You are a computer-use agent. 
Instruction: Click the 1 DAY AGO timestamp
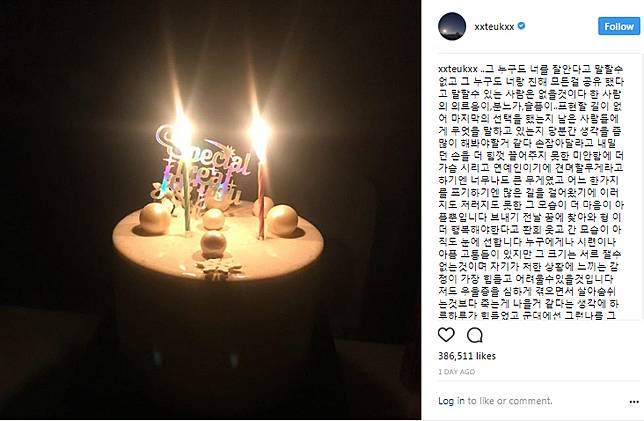(x=456, y=372)
